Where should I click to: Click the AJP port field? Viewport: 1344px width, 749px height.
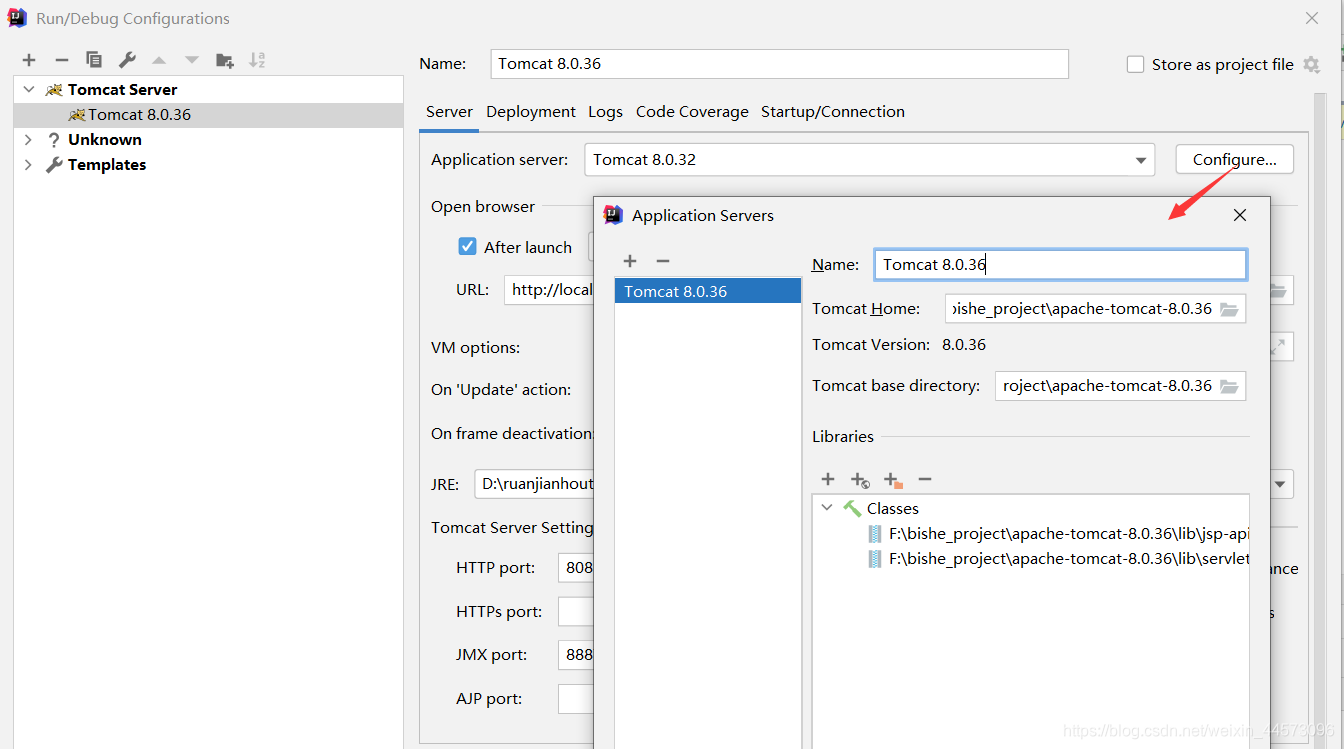click(576, 698)
